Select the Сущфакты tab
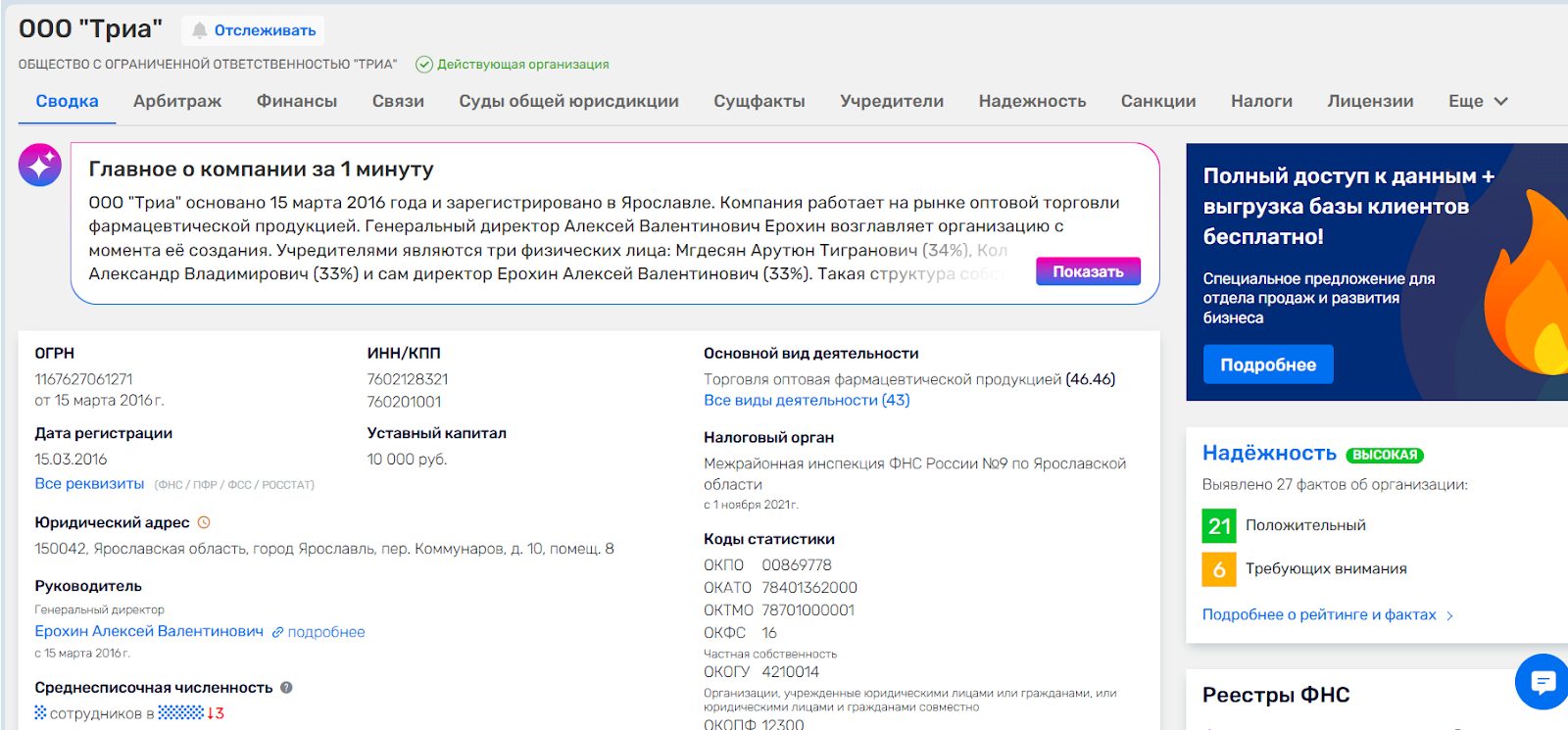 (759, 101)
